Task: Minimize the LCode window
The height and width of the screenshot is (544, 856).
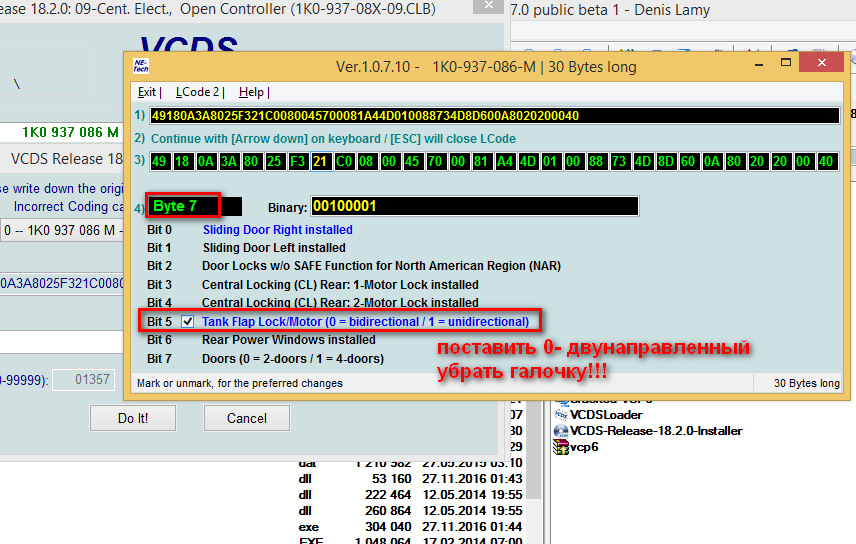Action: pos(758,64)
